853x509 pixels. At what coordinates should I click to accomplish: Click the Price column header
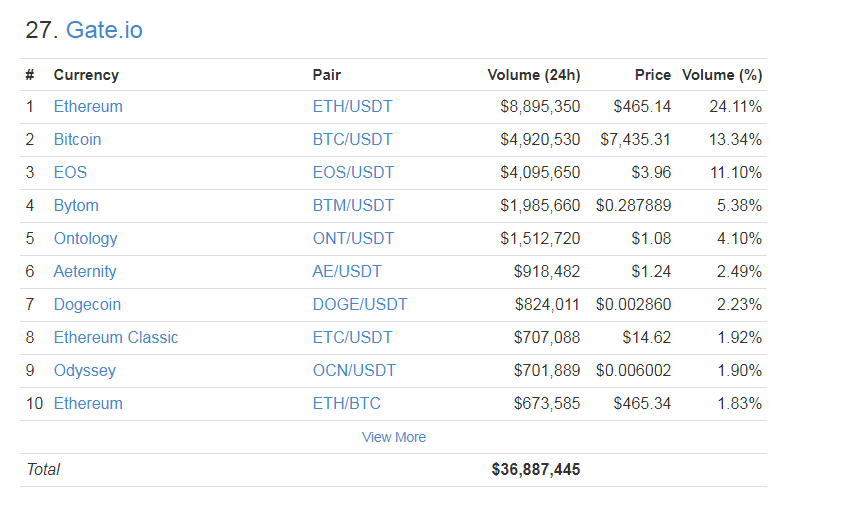653,75
